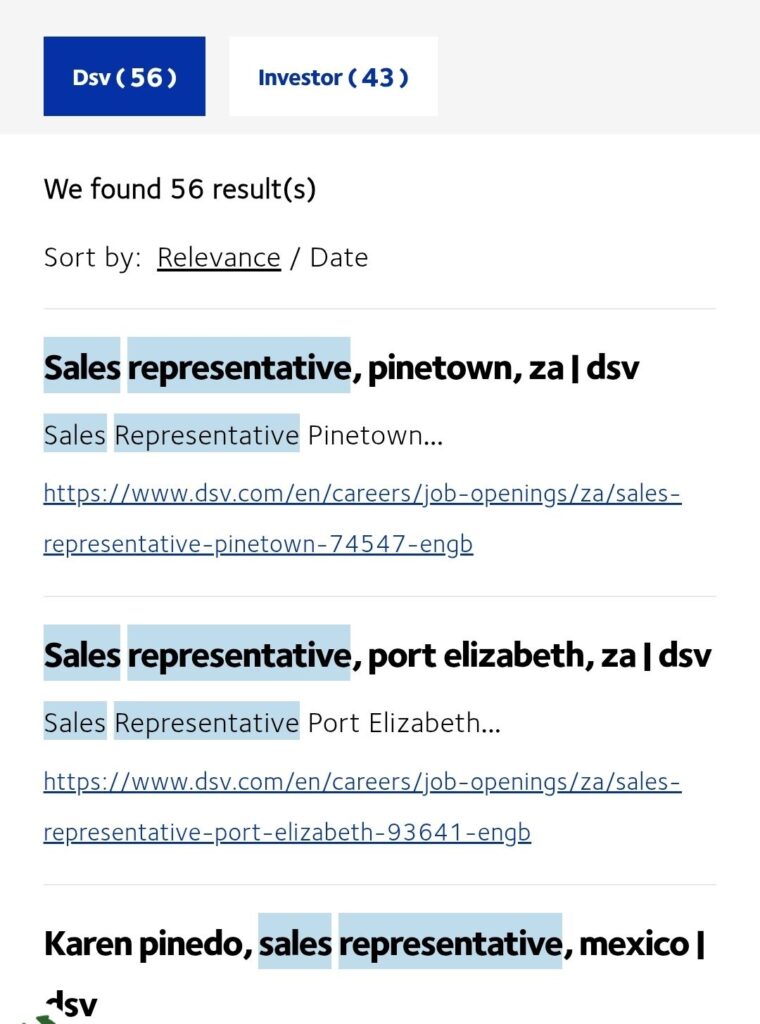Screen dimensions: 760x1024
Task: Open the Sales representative Pinetown result title
Action: click(341, 368)
